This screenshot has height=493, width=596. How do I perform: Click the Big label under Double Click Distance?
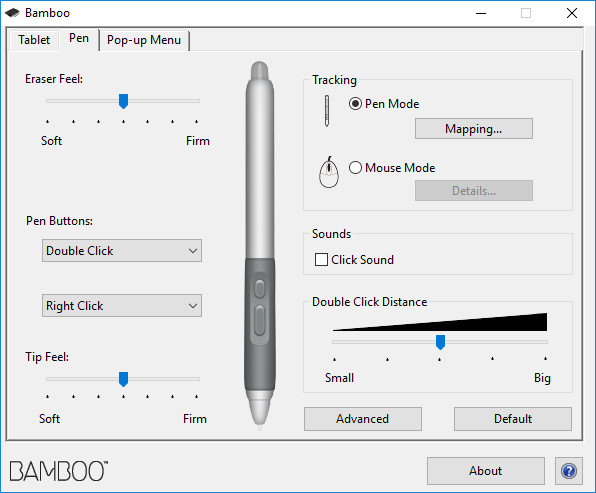[542, 378]
